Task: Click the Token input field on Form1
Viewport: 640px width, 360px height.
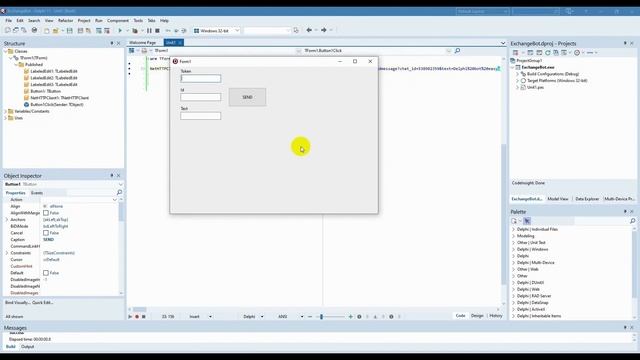Action: click(200, 78)
